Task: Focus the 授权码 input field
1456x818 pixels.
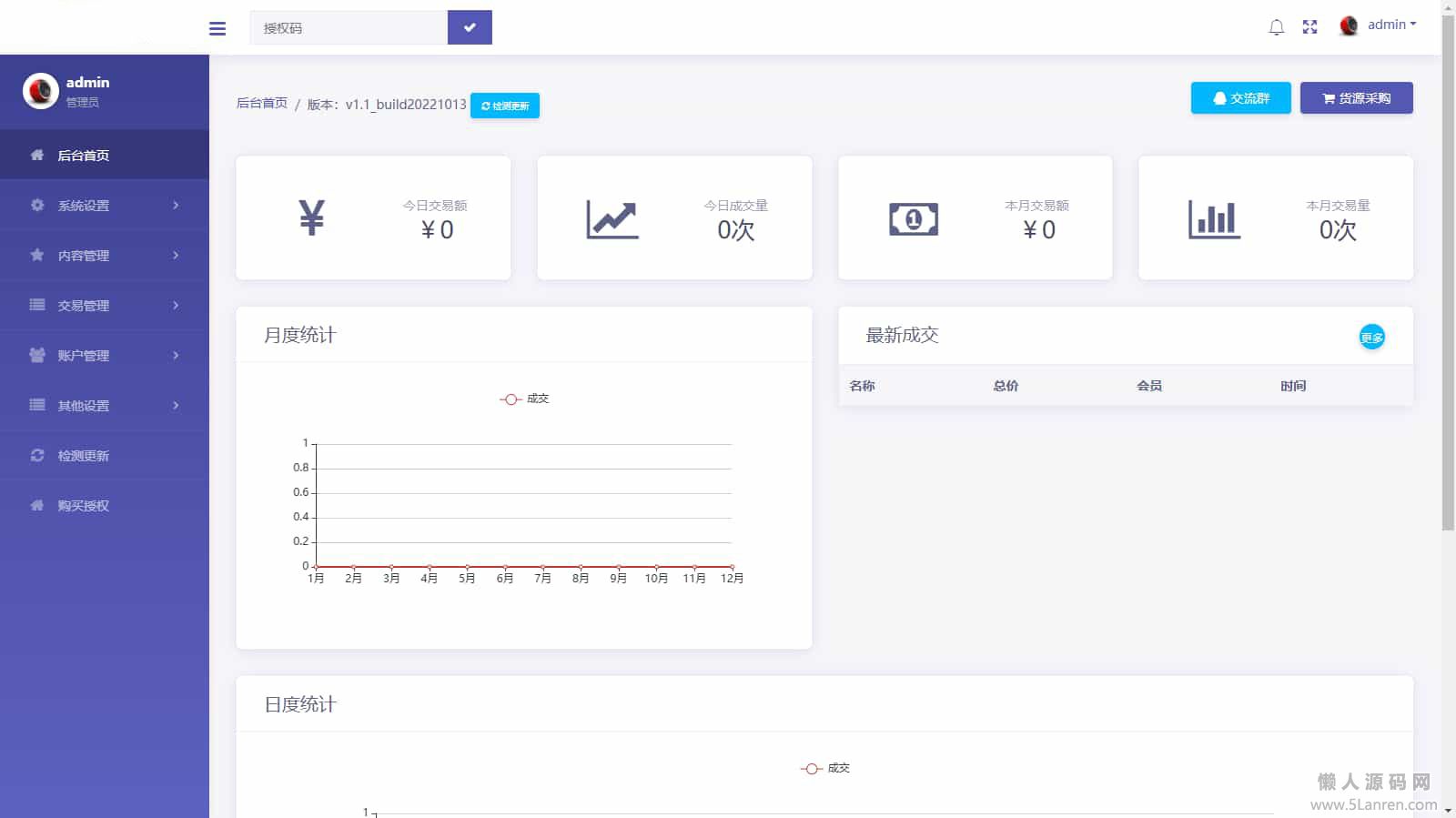Action: click(x=349, y=28)
